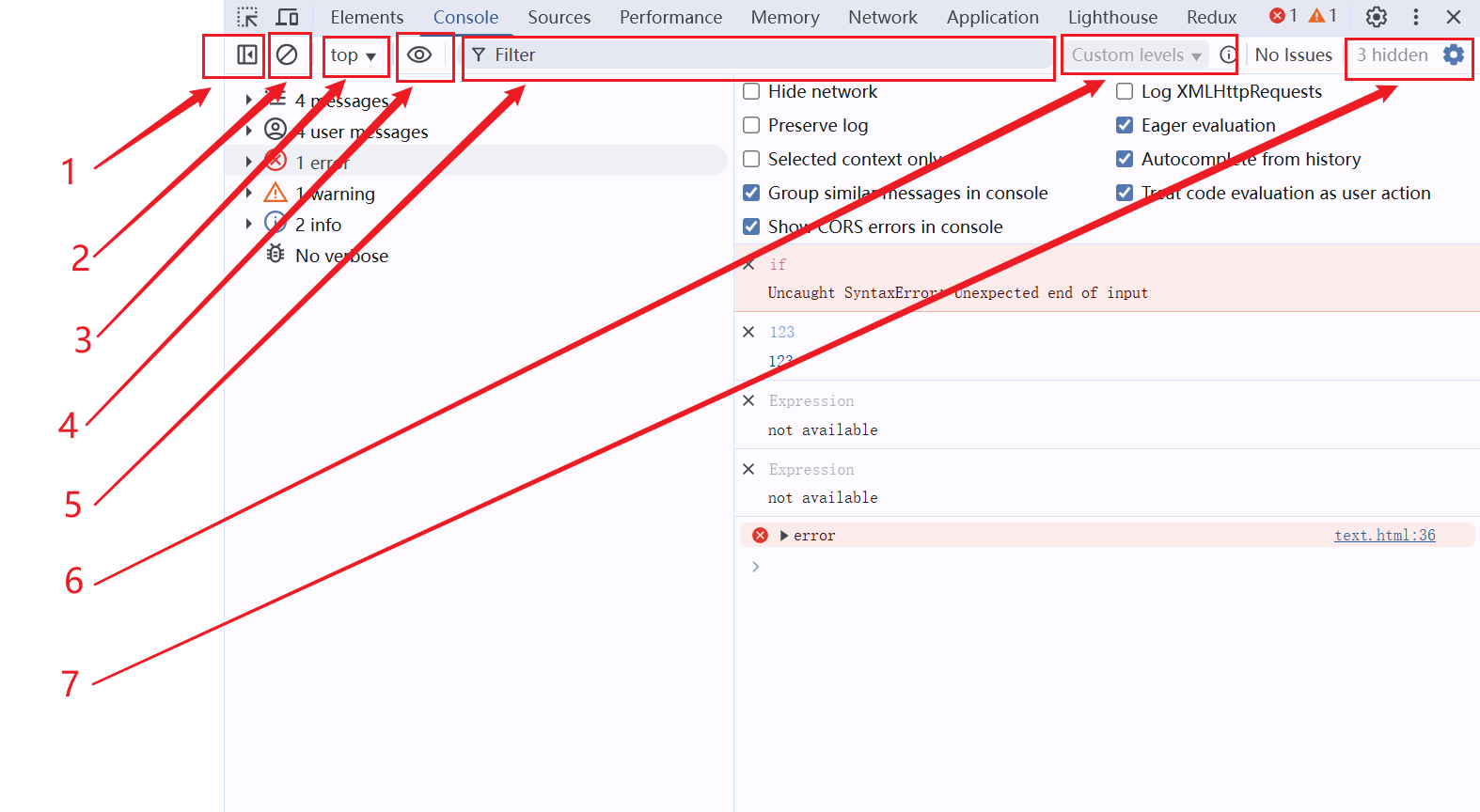Viewport: 1480px width, 812px height.
Task: Remove the second 'Expression' live expression
Action: (748, 469)
